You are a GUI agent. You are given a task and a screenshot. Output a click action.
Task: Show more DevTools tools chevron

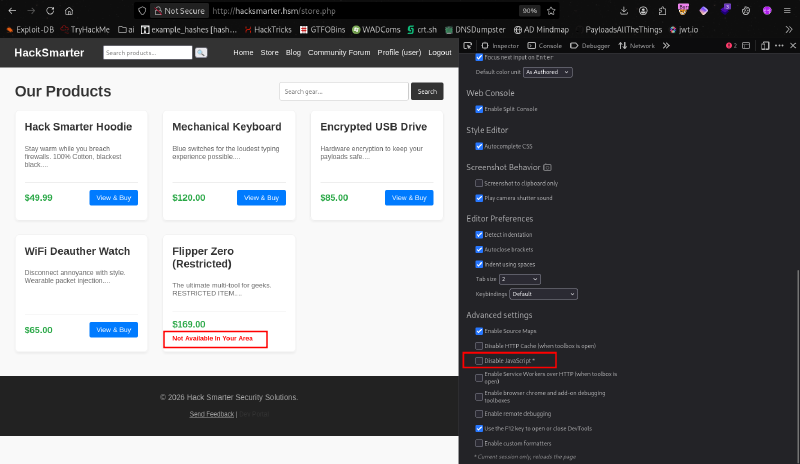(x=666, y=45)
